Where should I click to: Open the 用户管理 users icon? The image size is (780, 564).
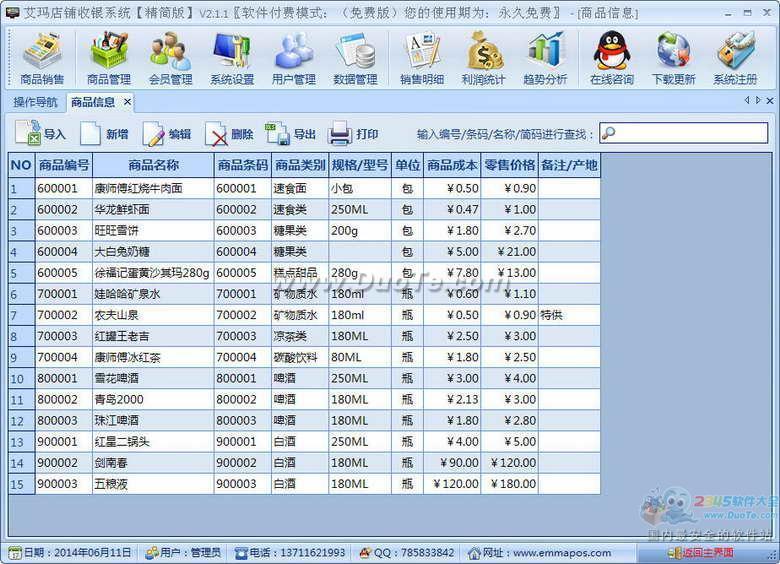[x=294, y=56]
